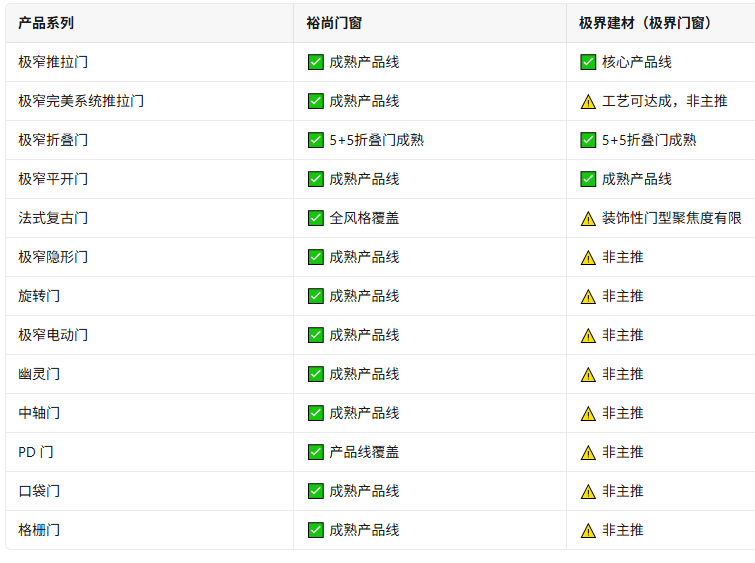Click 非主推 text in 极窄隐形门 row
Image resolution: width=755 pixels, height=563 pixels.
pyautogui.click(x=623, y=257)
